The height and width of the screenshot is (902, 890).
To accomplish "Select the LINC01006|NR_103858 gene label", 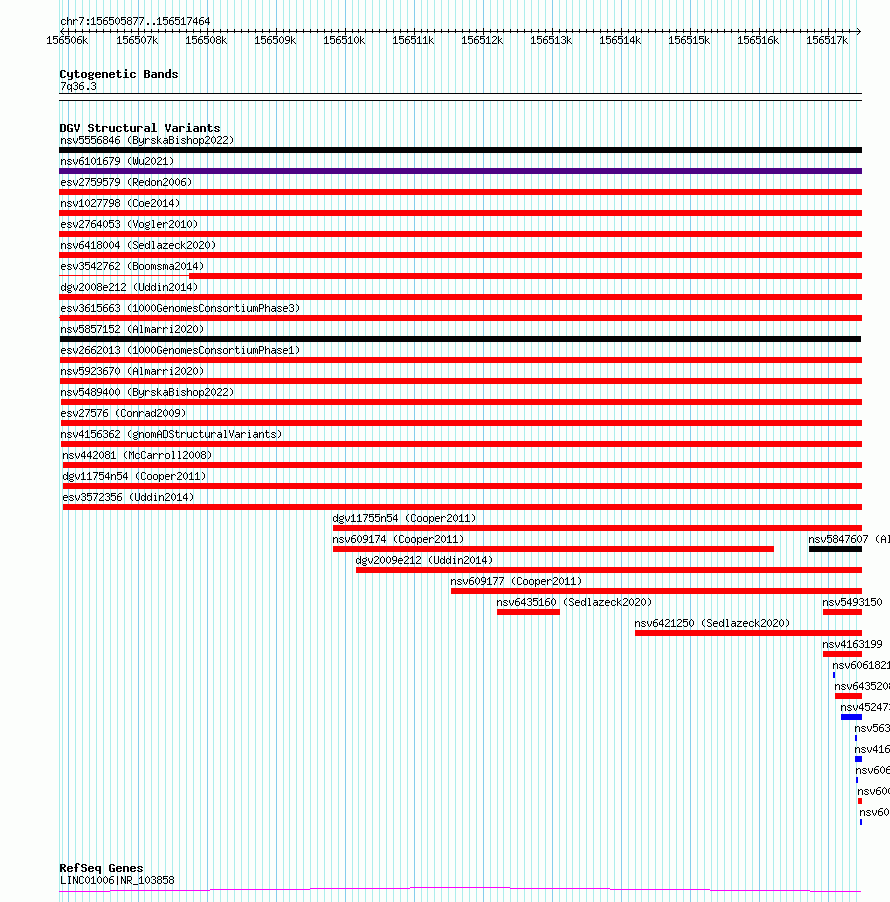I will [x=117, y=880].
